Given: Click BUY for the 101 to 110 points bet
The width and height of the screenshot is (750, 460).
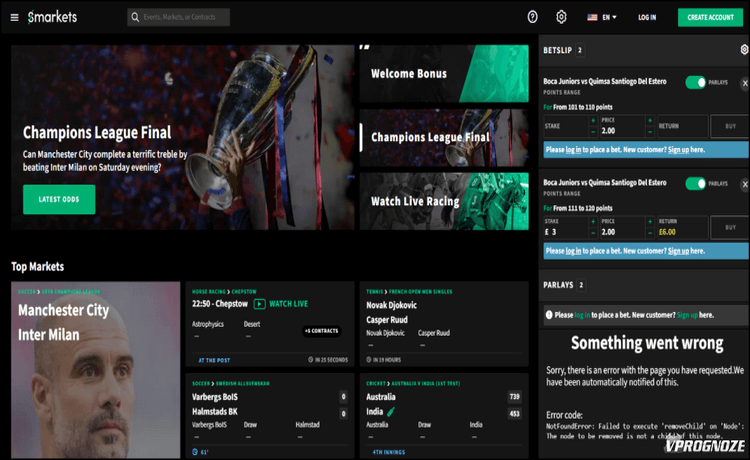Looking at the screenshot, I should (730, 126).
